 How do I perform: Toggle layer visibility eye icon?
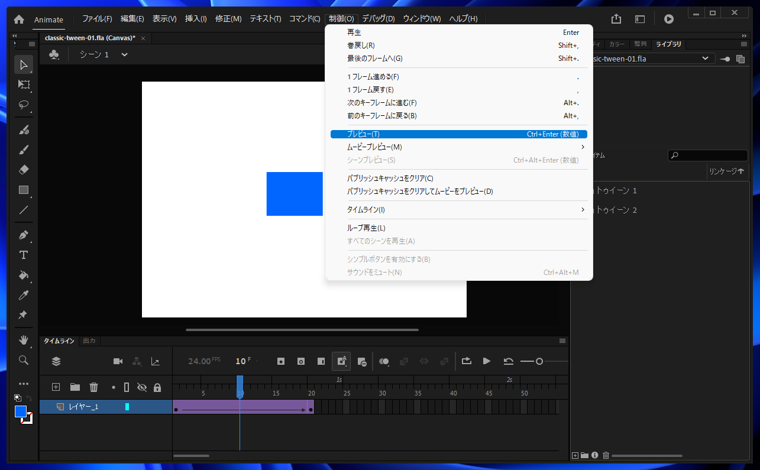pos(141,387)
